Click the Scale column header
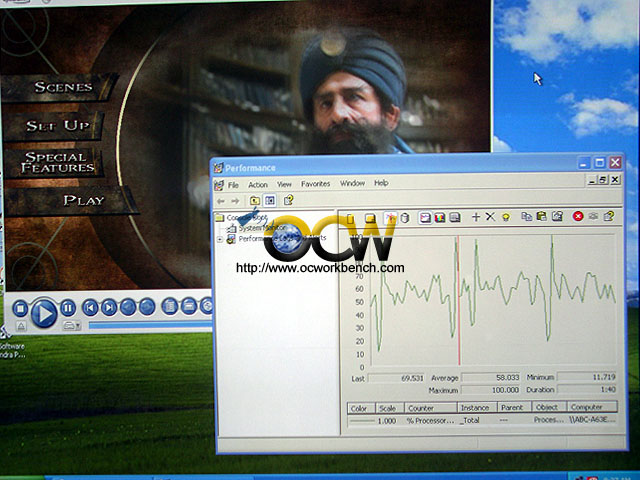This screenshot has width=640, height=480. tap(389, 408)
